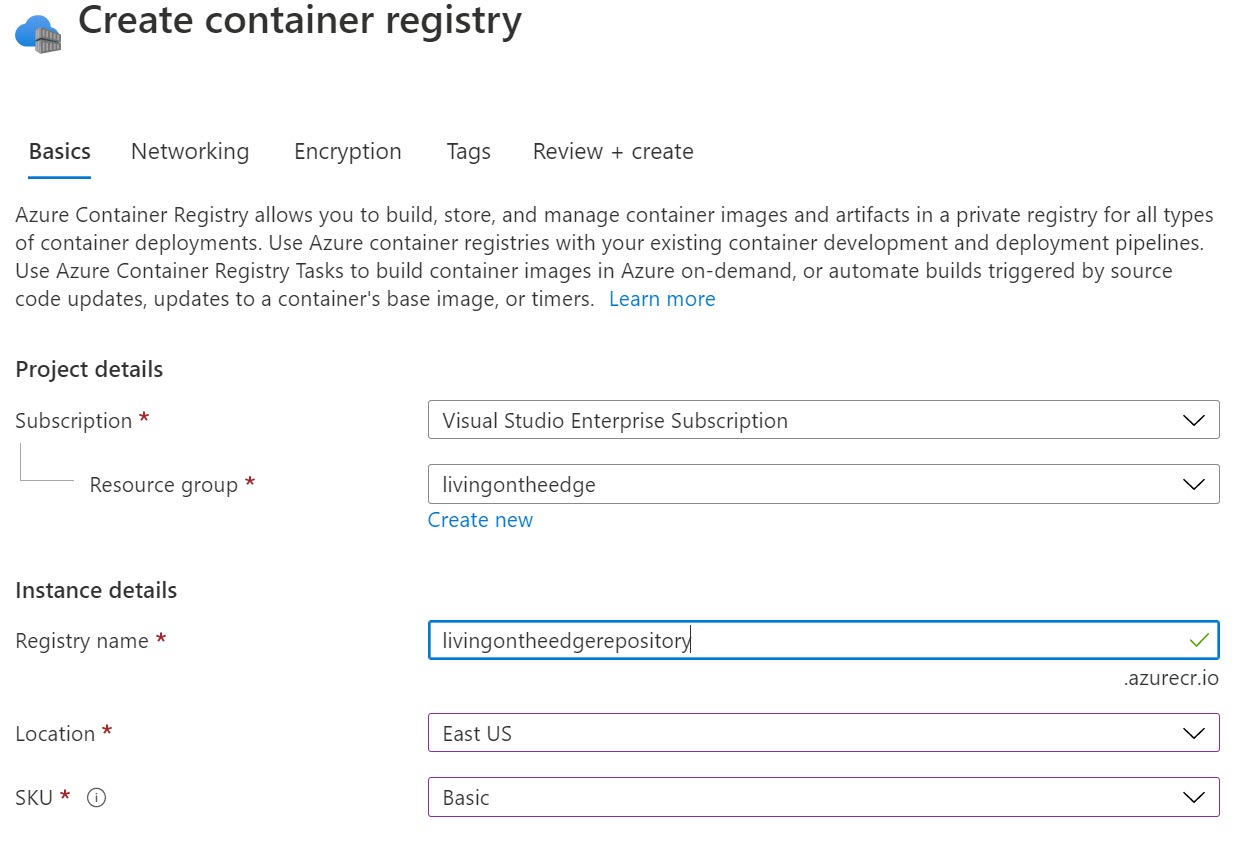This screenshot has width=1257, height=862.
Task: Go to the Tags tab
Action: (468, 152)
